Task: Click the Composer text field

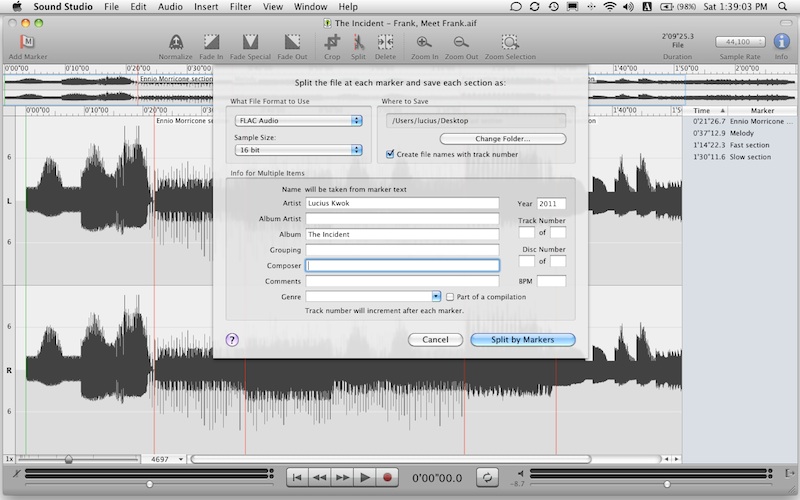Action: pos(402,266)
